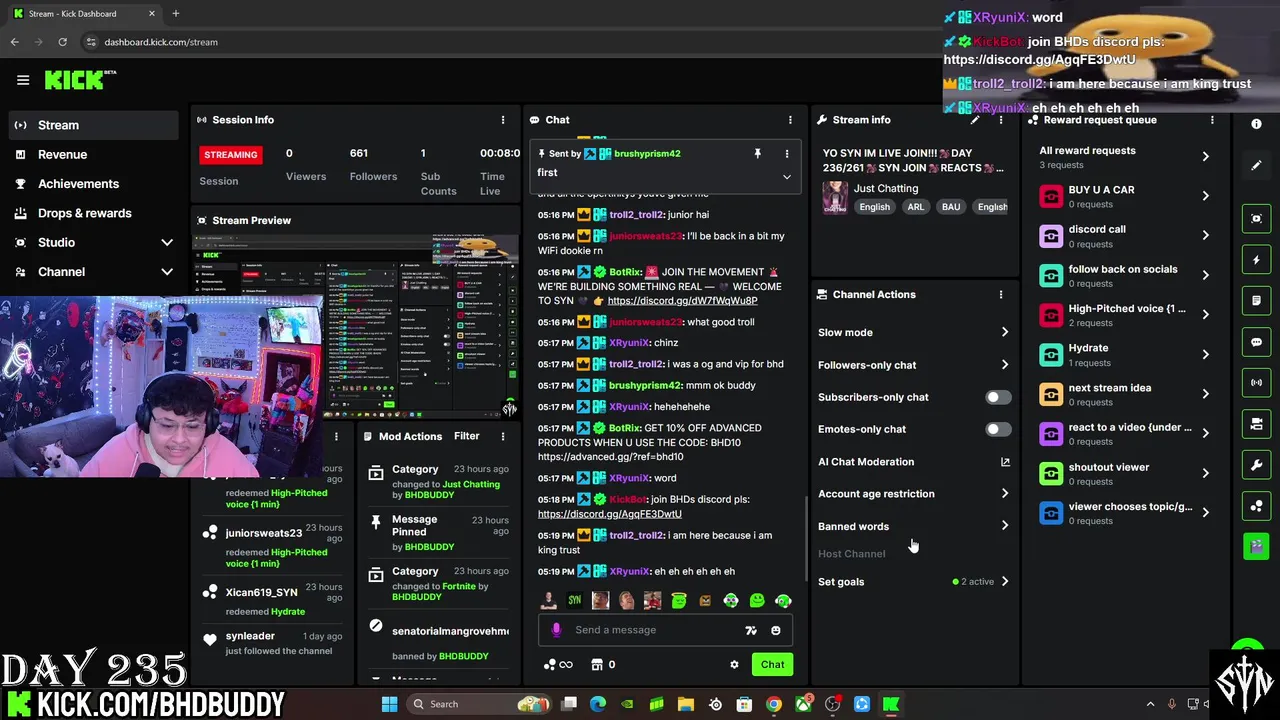This screenshot has height=720, width=1280.
Task: Click the pin icon on the pinned message
Action: coord(757,153)
